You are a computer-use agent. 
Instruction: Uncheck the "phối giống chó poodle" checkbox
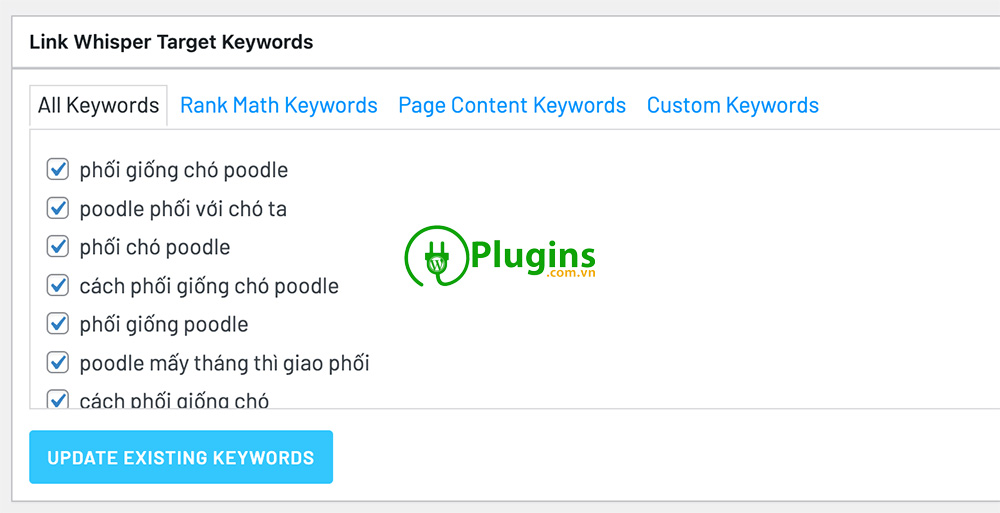click(58, 169)
